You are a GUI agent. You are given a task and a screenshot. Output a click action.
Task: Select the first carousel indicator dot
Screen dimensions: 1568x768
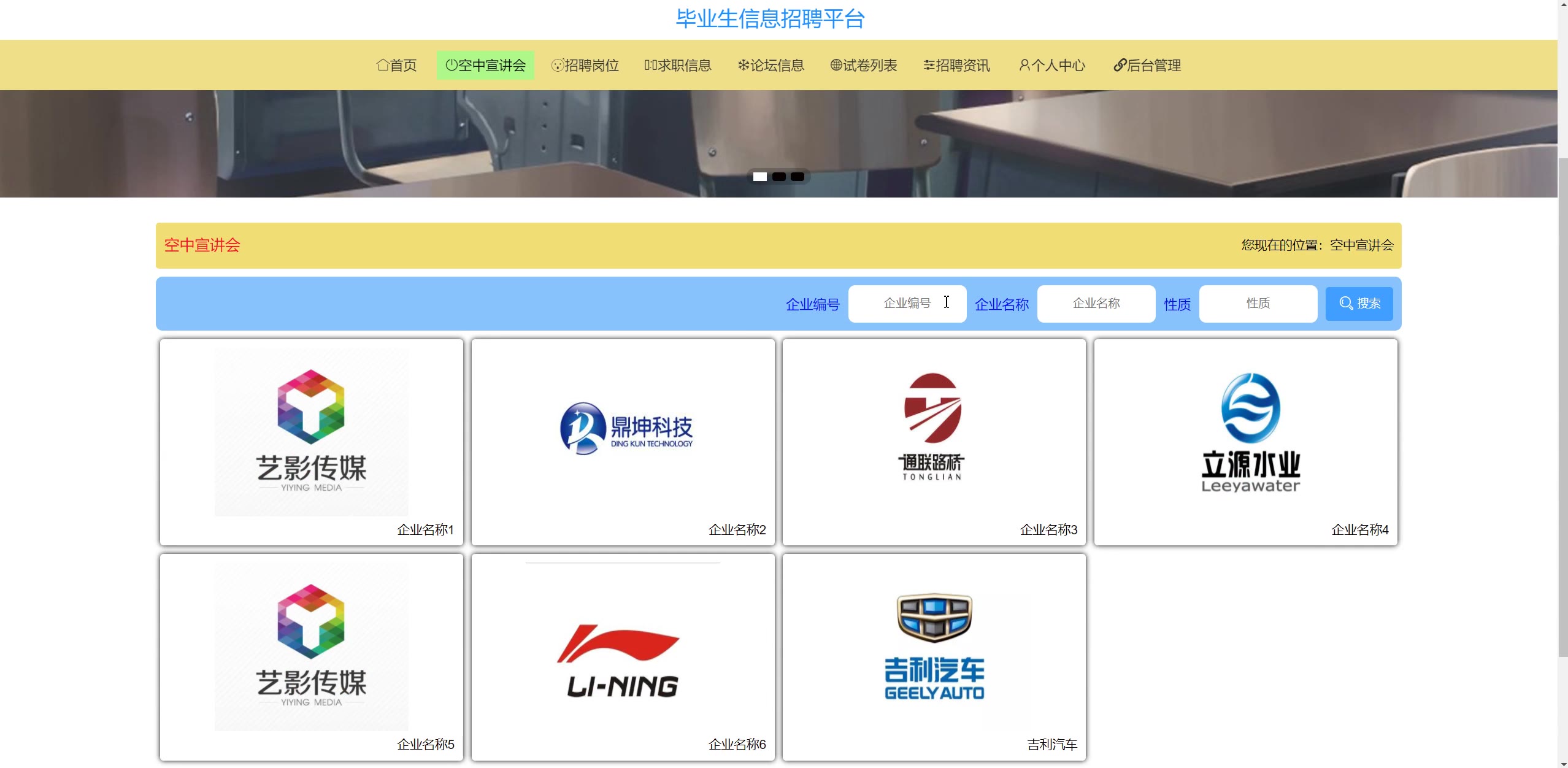point(759,177)
